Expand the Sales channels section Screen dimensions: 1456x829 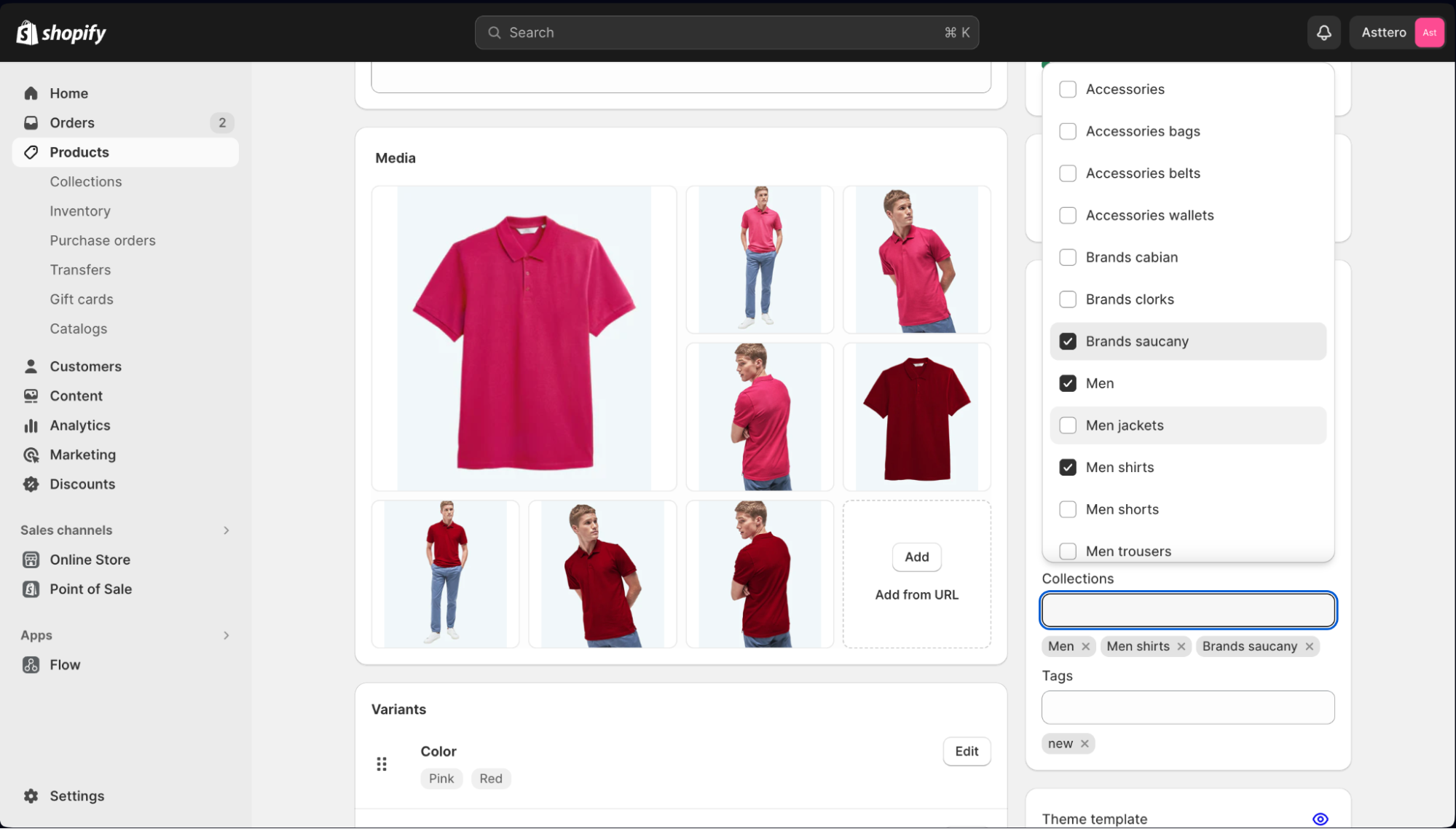[227, 530]
